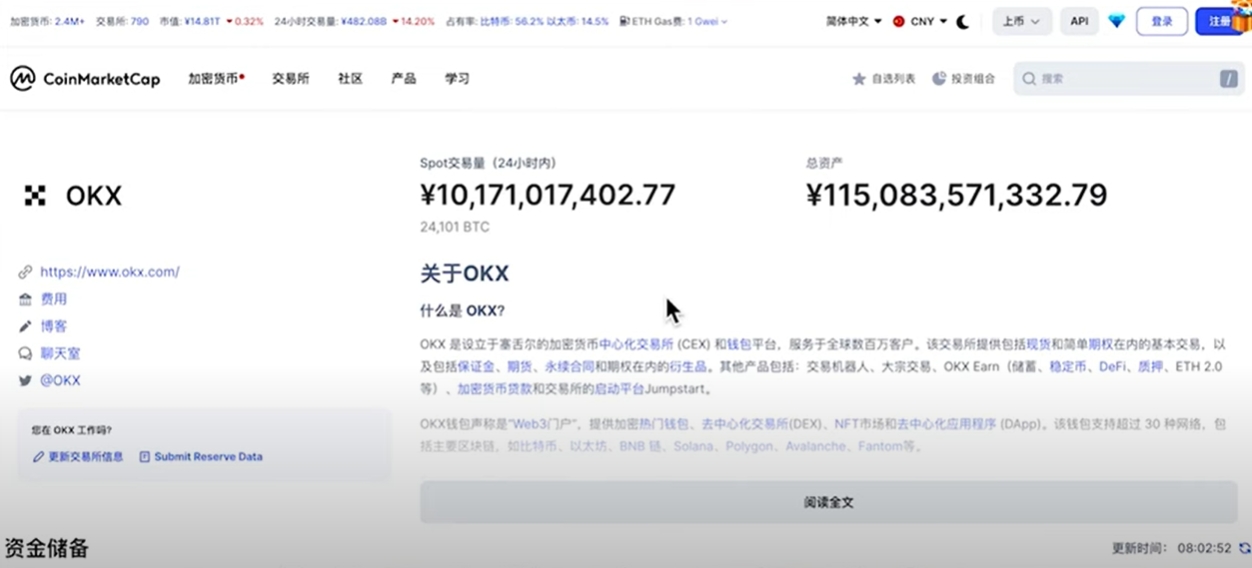Click the 启动平台 link
1252x568 pixels.
619,389
